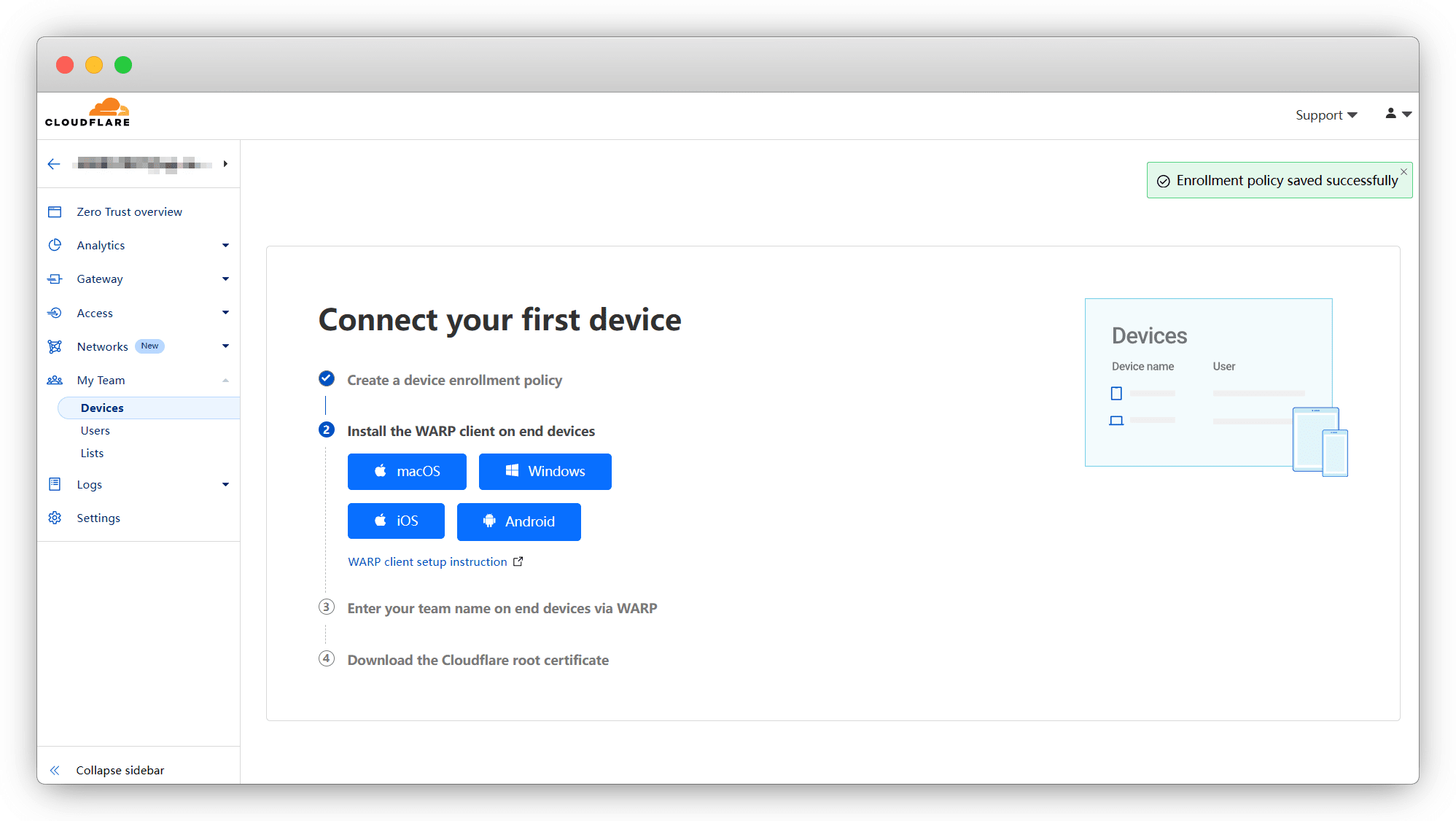
Task: Click the yellow minimize window button
Action: pos(94,65)
